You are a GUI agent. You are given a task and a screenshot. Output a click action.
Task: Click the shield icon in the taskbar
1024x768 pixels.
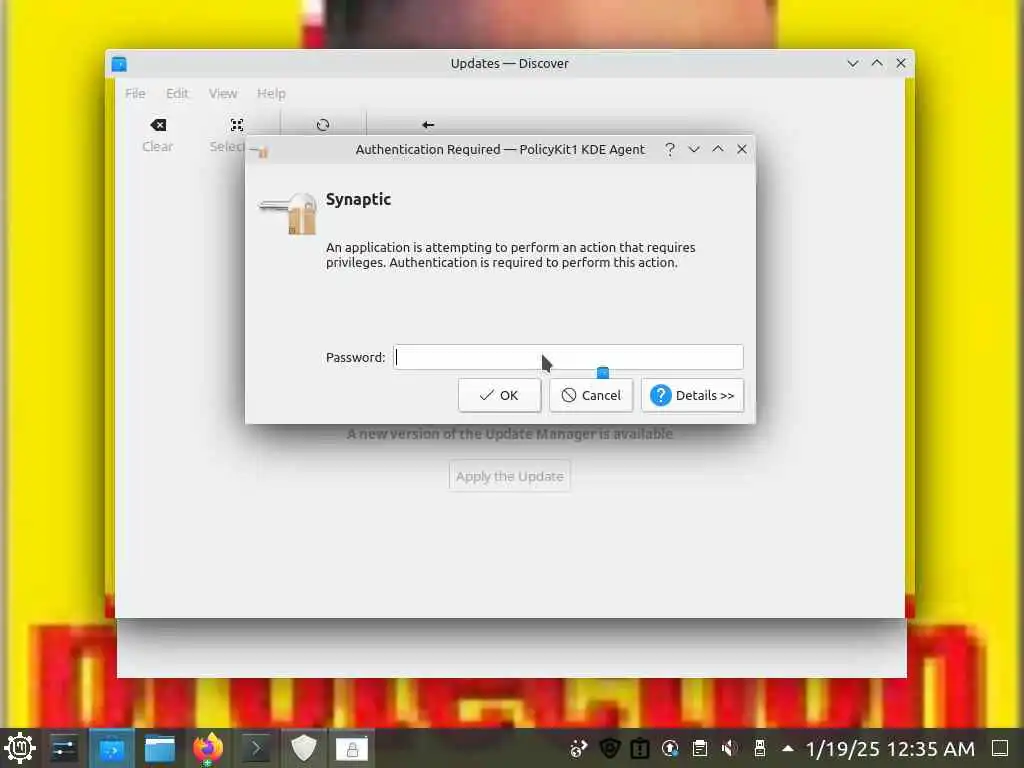pyautogui.click(x=304, y=748)
